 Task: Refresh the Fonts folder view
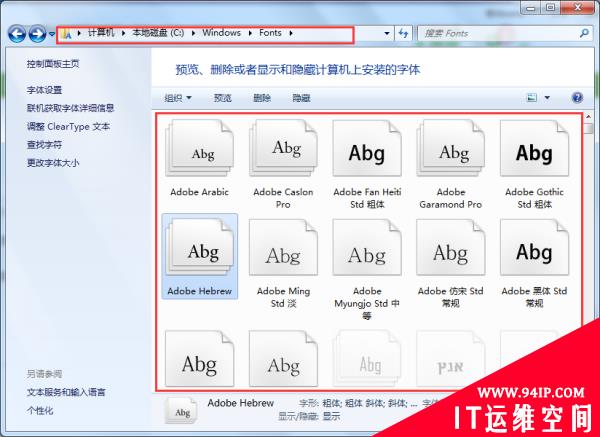coord(403,33)
